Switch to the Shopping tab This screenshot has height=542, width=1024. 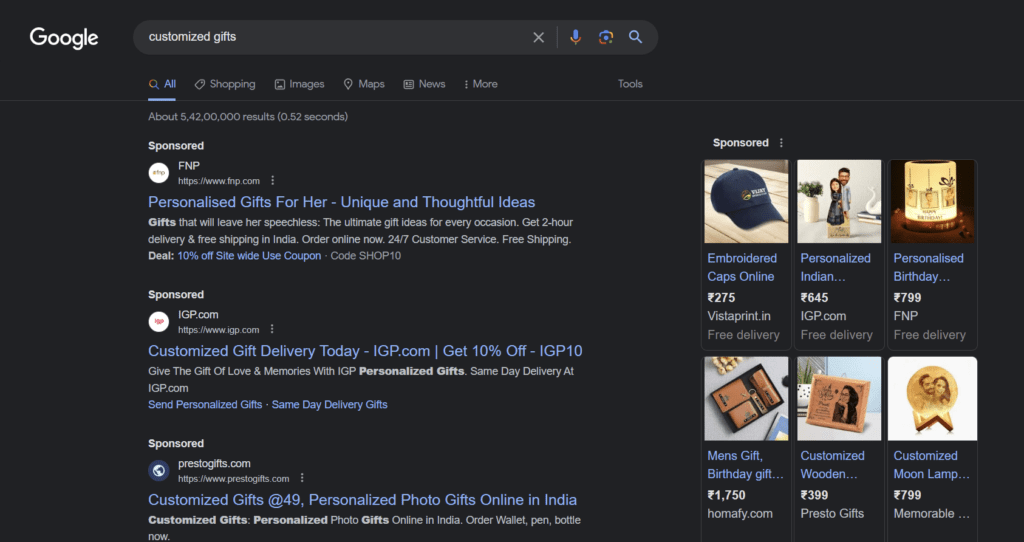click(225, 84)
